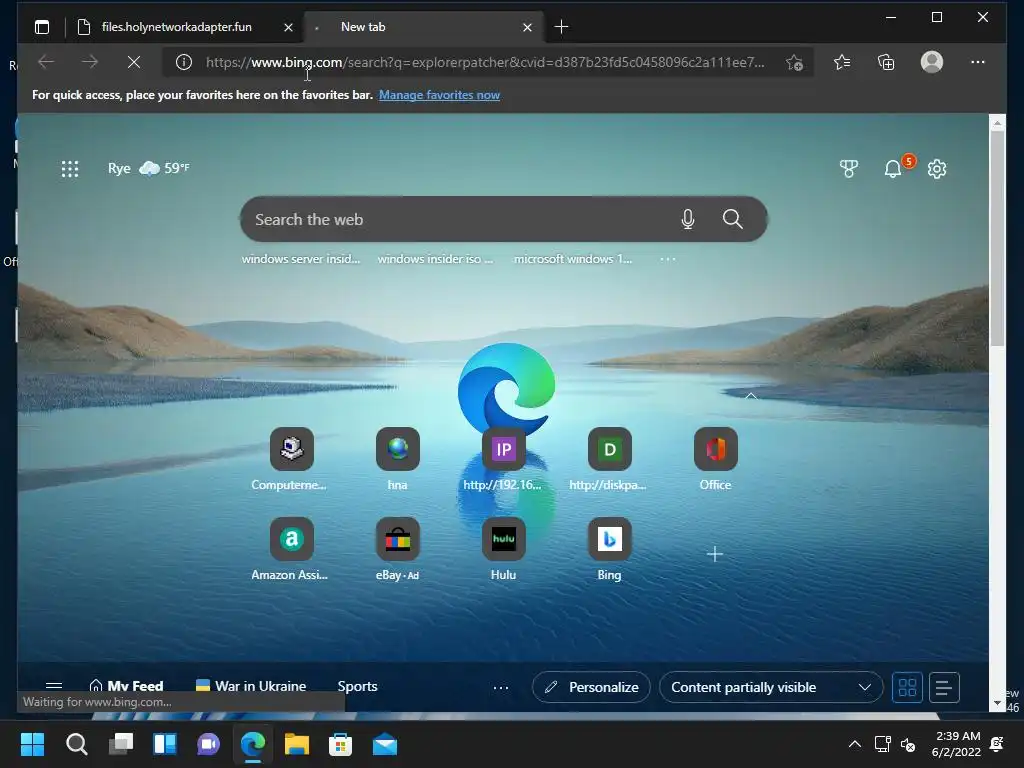Open the tab actions menu icon
The width and height of the screenshot is (1024, 768).
tap(42, 27)
